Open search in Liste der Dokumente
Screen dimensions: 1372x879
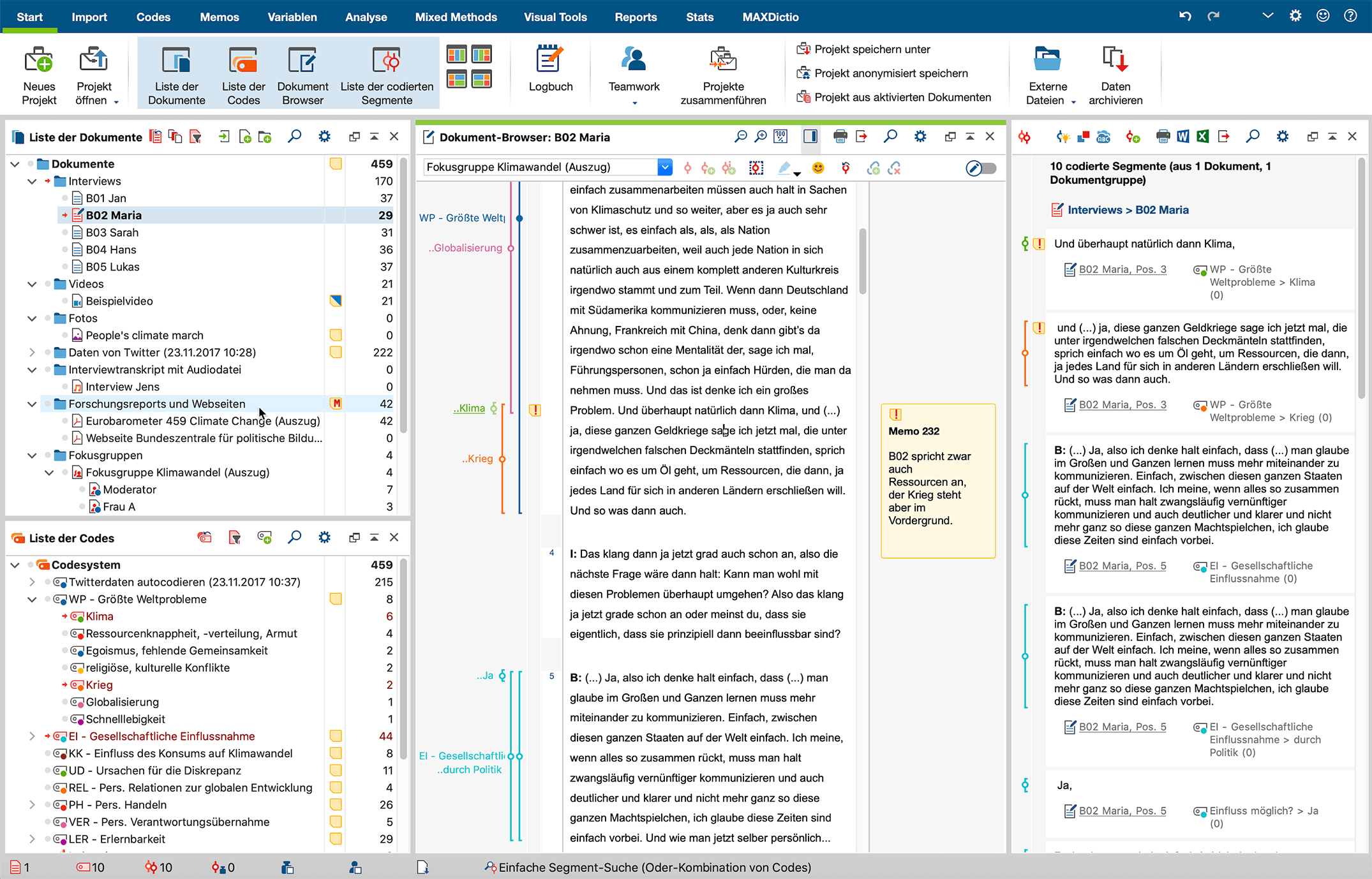[x=294, y=137]
